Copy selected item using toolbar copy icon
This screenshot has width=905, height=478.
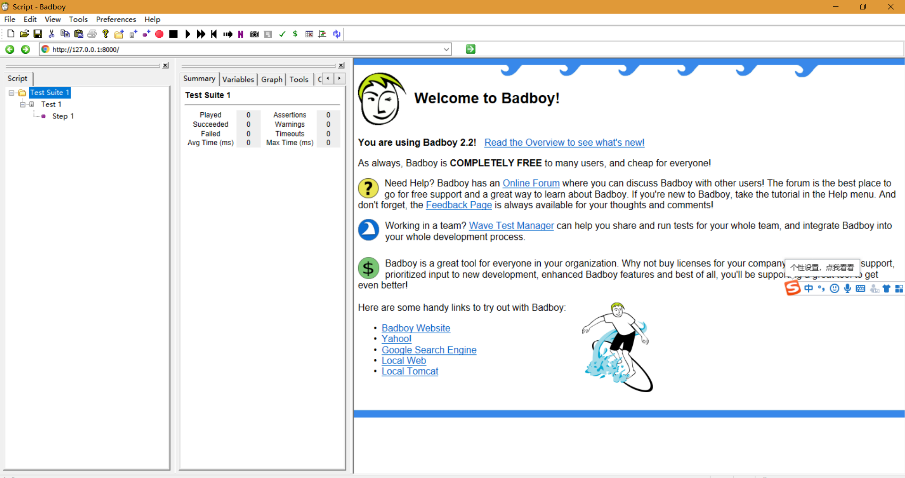coord(65,34)
